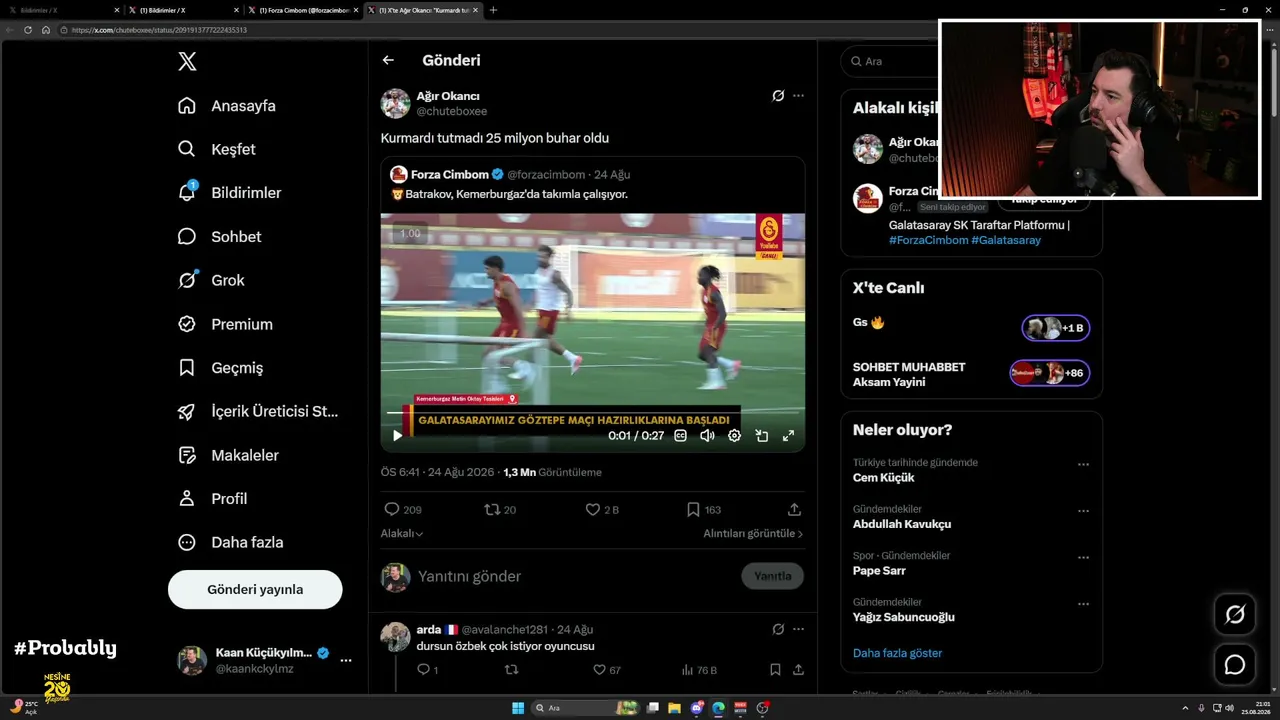Open more options for Cem Küçük trend
This screenshot has width=1280, height=720.
pos(1083,465)
